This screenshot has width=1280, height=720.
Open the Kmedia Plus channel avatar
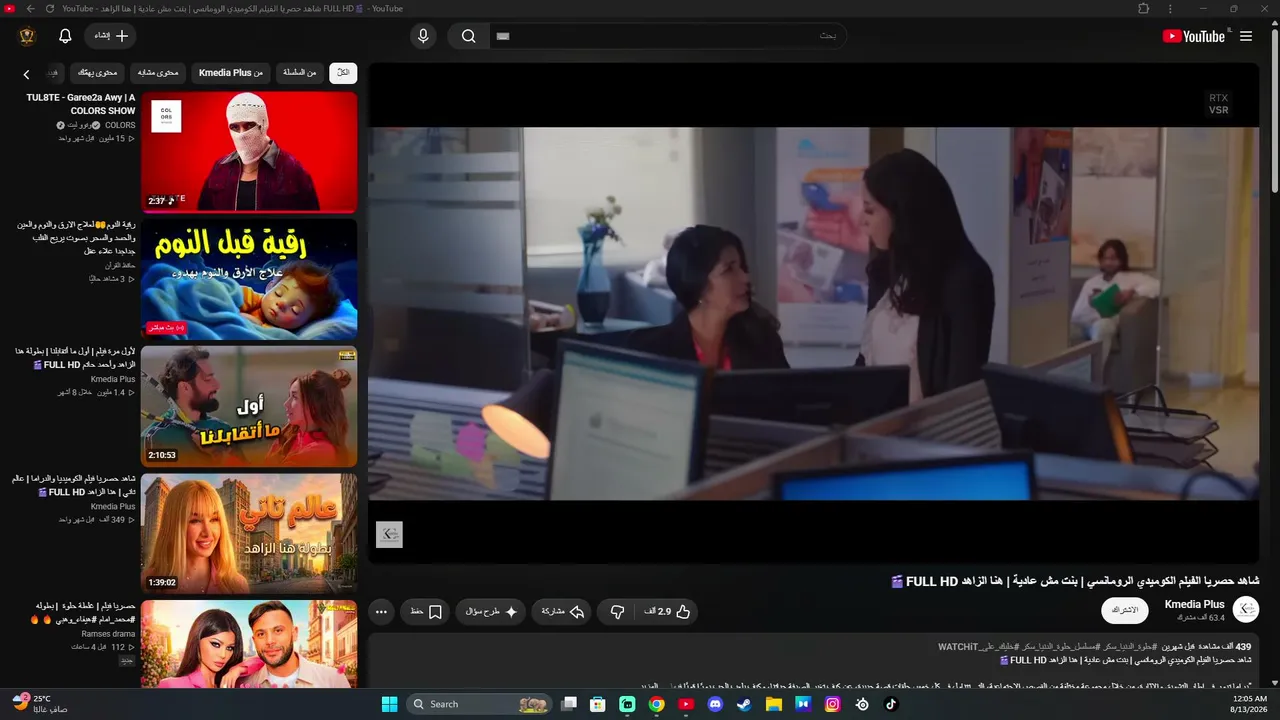pos(1246,609)
